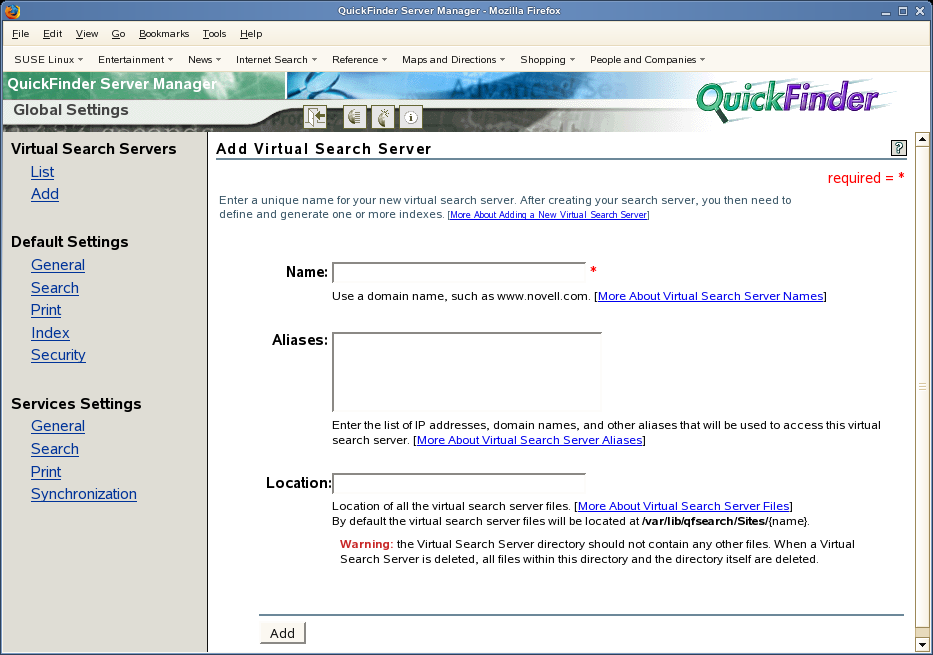
Task: Open the Synchronization link
Action: click(x=84, y=494)
